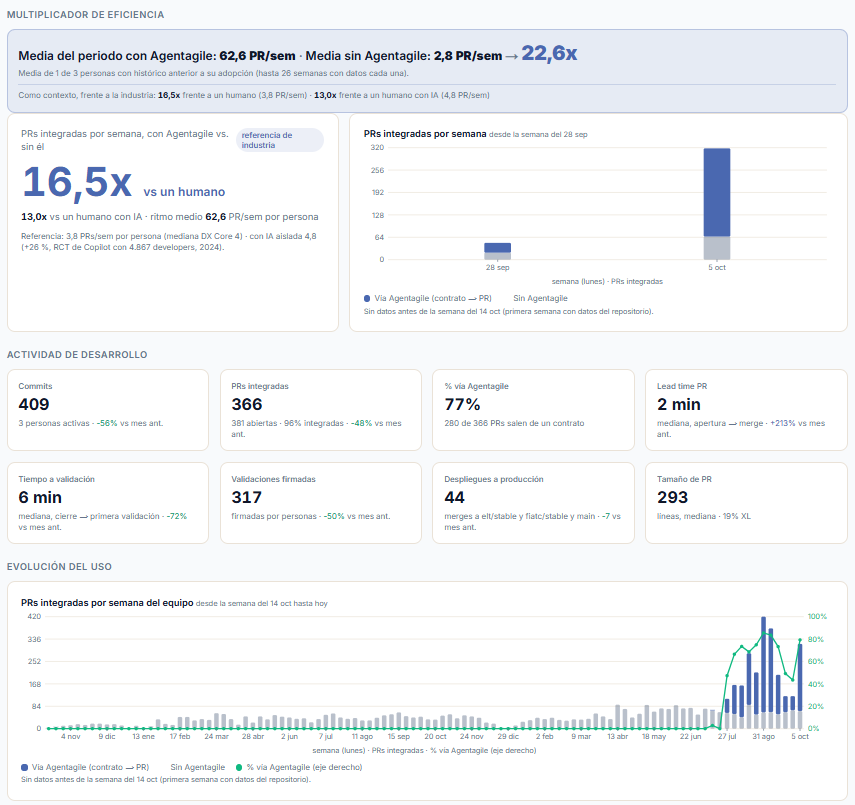
Task: Click '-50%' change in Validaciones firmadas card
Action: 334,516
